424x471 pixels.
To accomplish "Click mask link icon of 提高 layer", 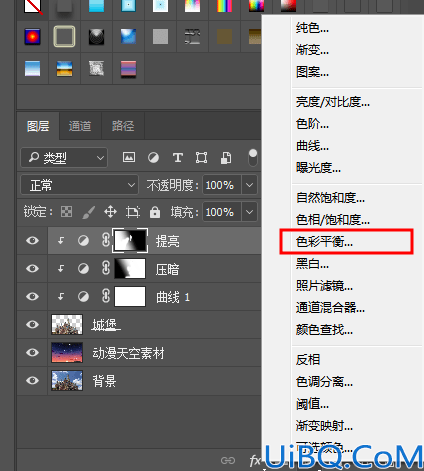I will (106, 240).
